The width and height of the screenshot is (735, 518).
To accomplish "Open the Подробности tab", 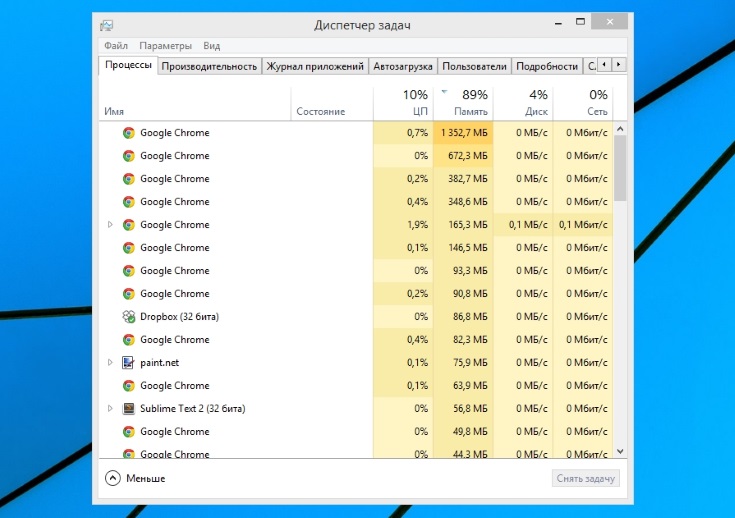I will coord(547,67).
